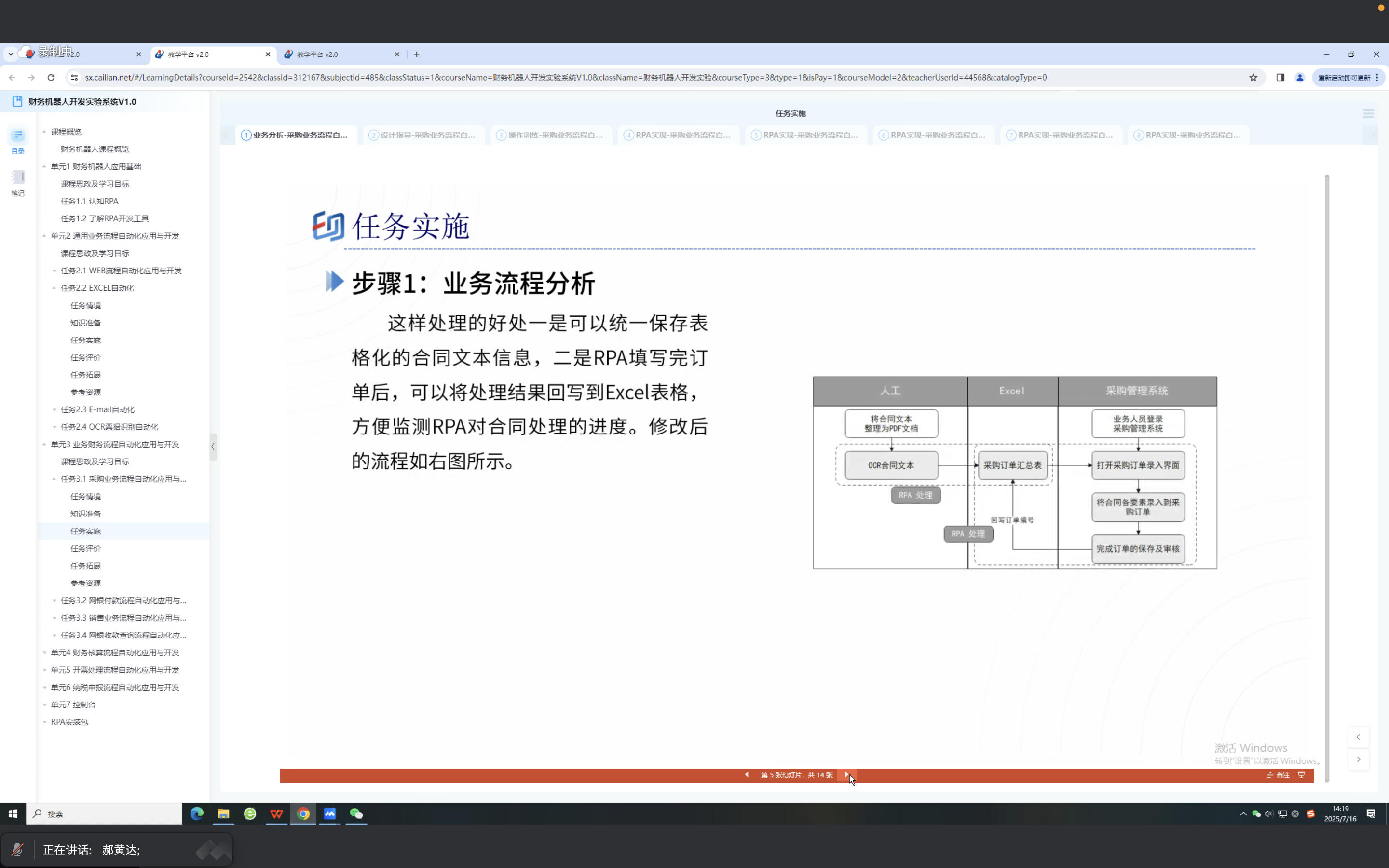The image size is (1389, 868).
Task: Expand 任务3.2 网银付款流程自动化应用 node
Action: (x=54, y=601)
